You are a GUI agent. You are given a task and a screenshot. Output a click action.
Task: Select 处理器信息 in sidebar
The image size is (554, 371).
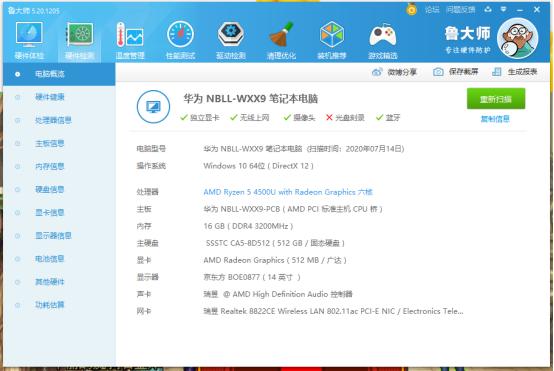point(53,120)
